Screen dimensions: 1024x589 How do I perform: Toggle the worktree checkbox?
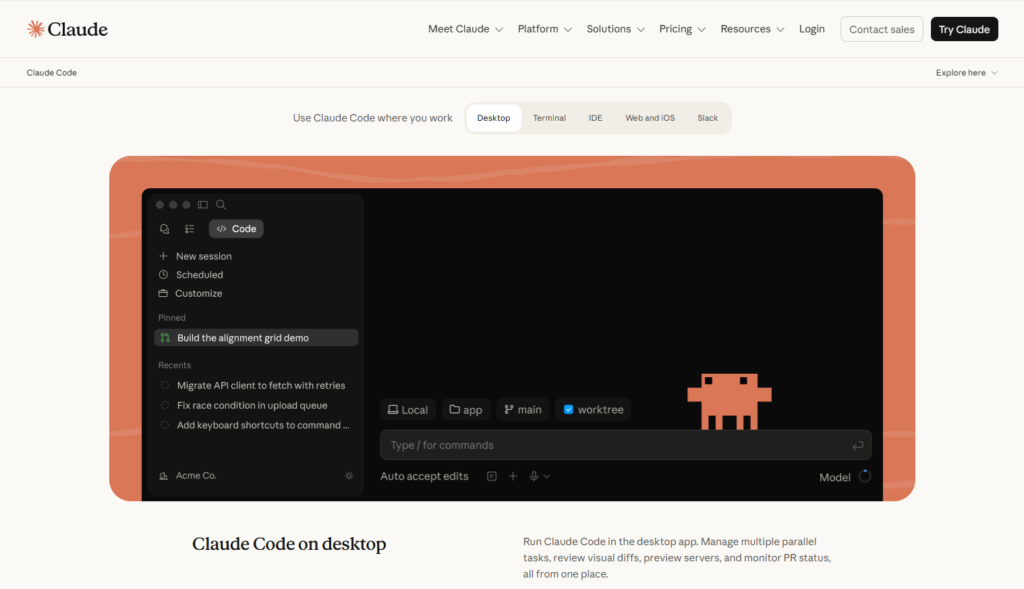click(568, 409)
